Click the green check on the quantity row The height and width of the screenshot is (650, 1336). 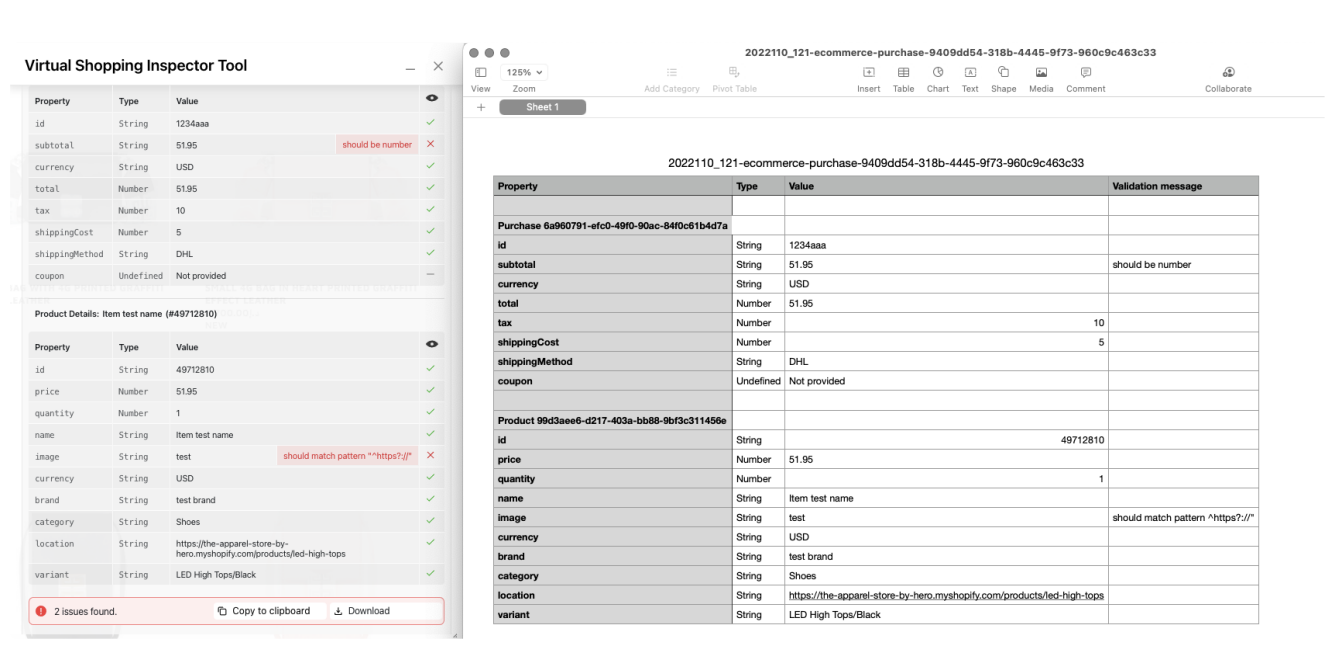(x=431, y=412)
